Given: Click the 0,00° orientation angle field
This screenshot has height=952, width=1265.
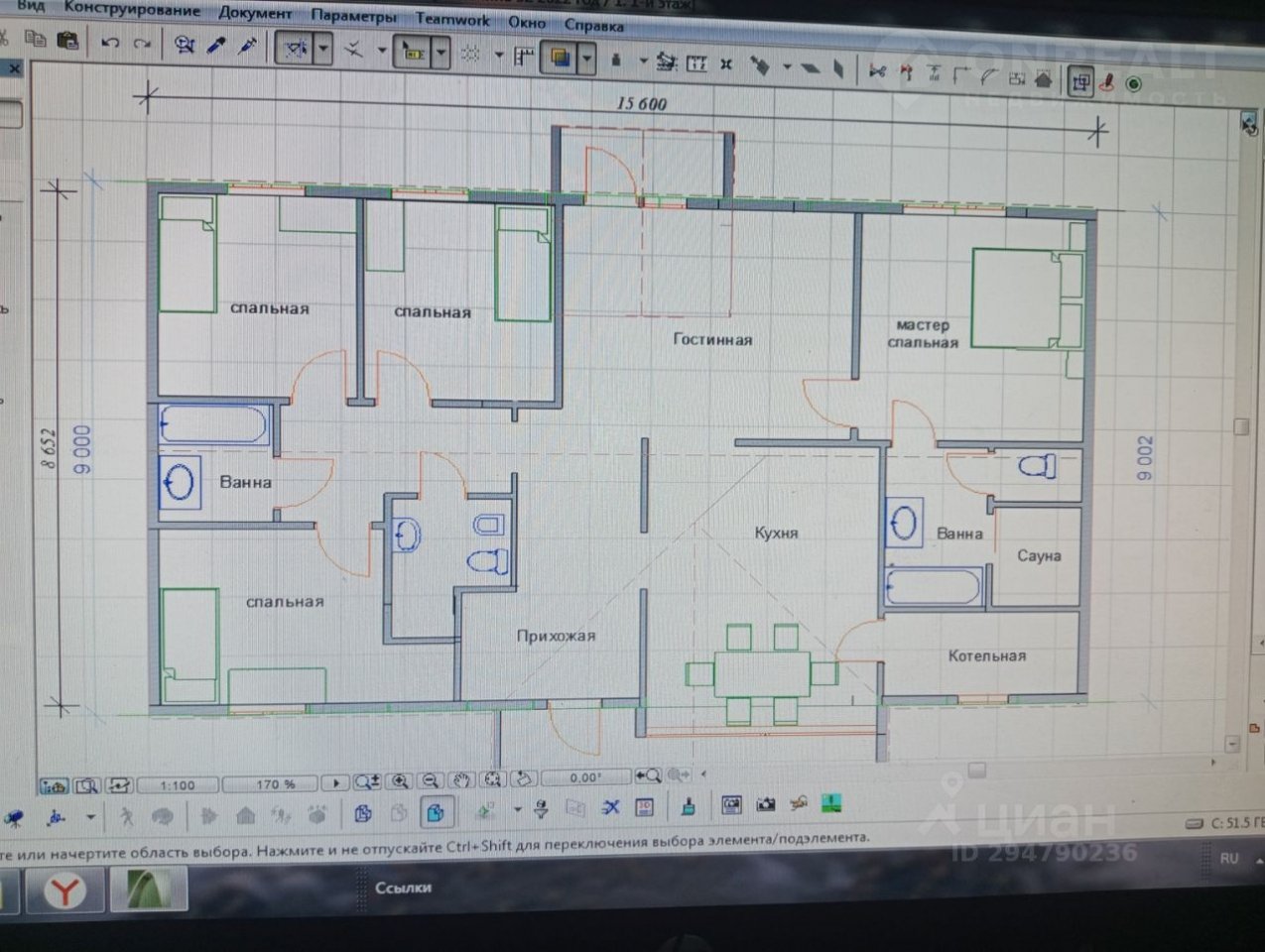Looking at the screenshot, I should coord(585,777).
